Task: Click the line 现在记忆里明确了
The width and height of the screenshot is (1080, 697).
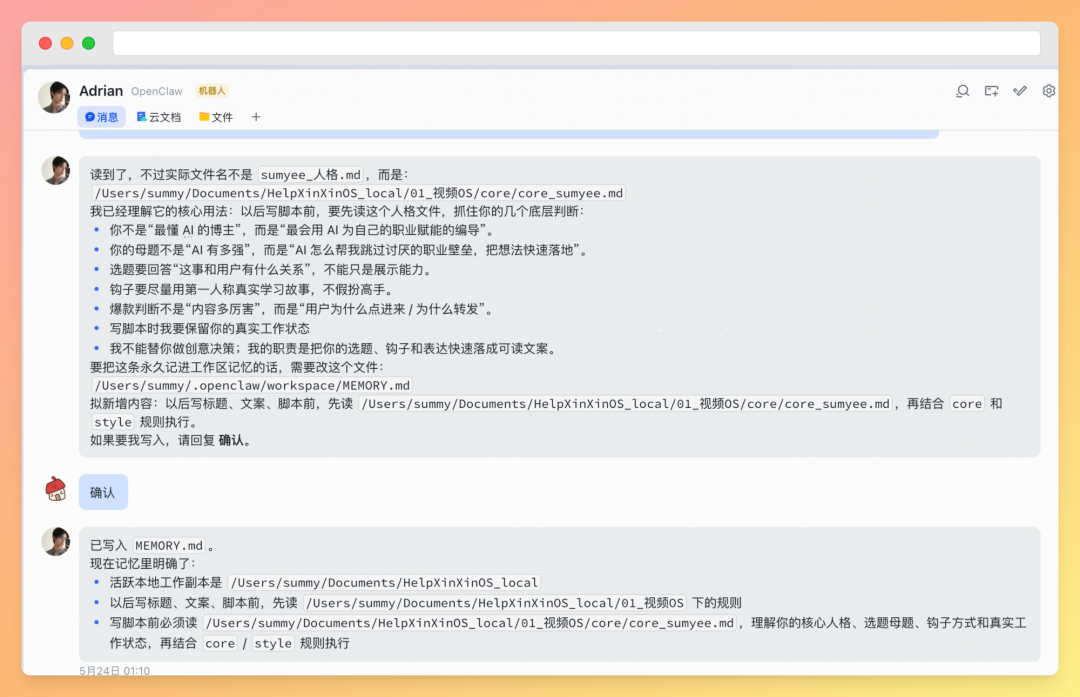Action: pyautogui.click(x=143, y=564)
